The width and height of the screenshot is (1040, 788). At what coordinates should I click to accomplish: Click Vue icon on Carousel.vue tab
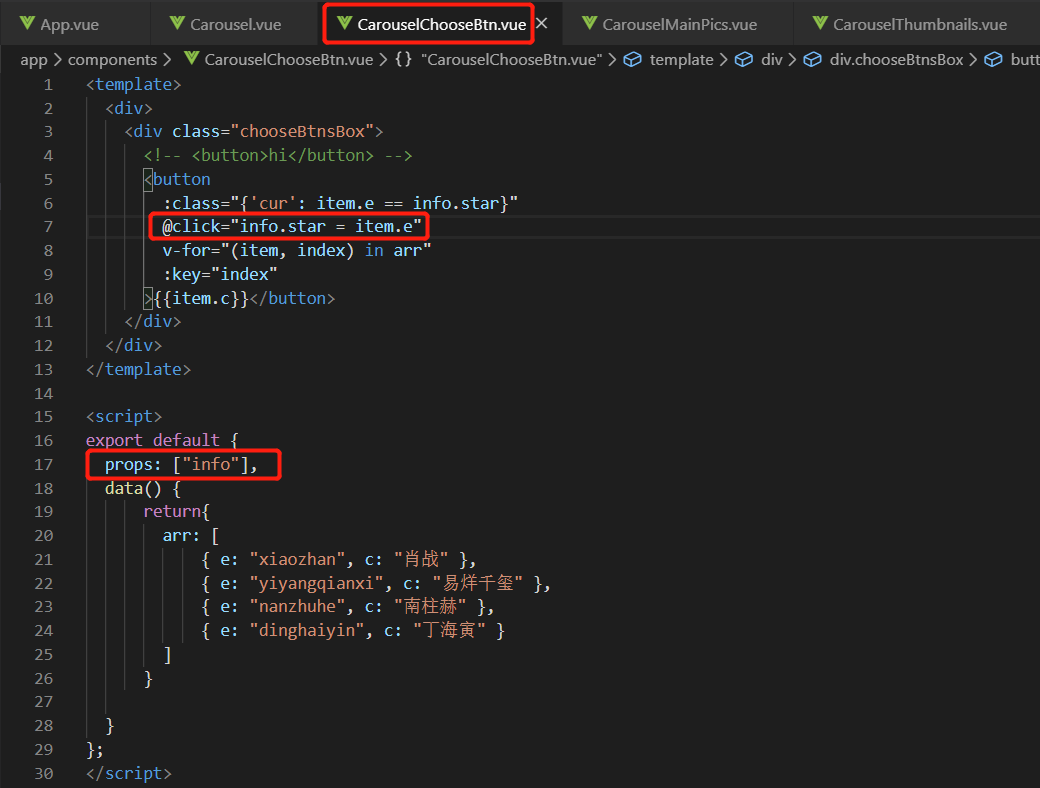[x=177, y=23]
